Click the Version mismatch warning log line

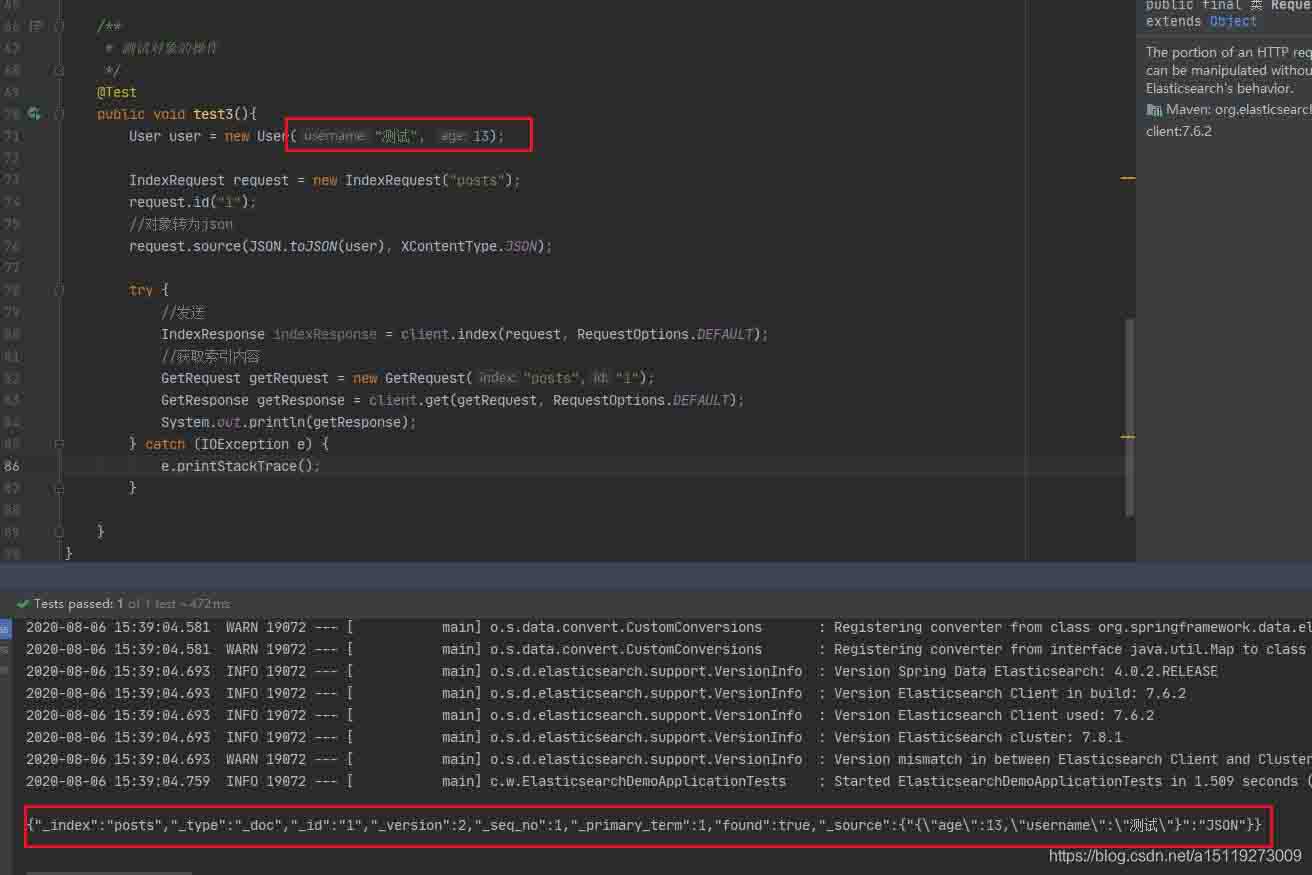[668, 760]
